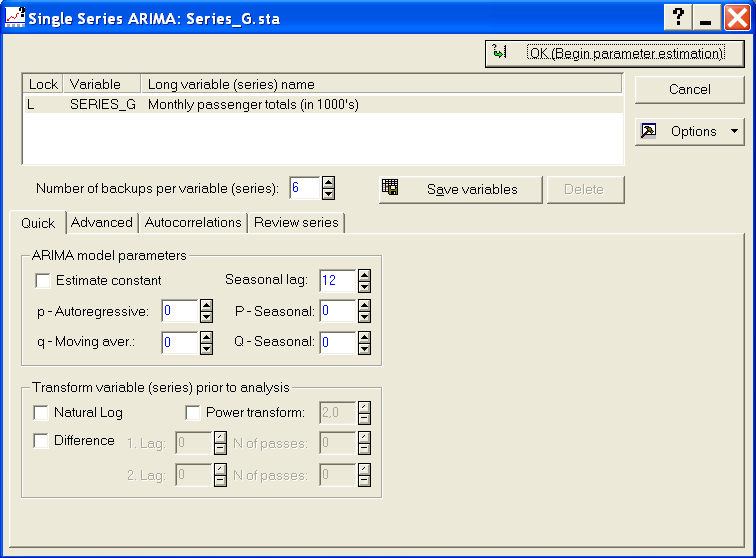Screen dimensions: 756x558
Task: Switch to the Quick tab
Action: point(38,223)
